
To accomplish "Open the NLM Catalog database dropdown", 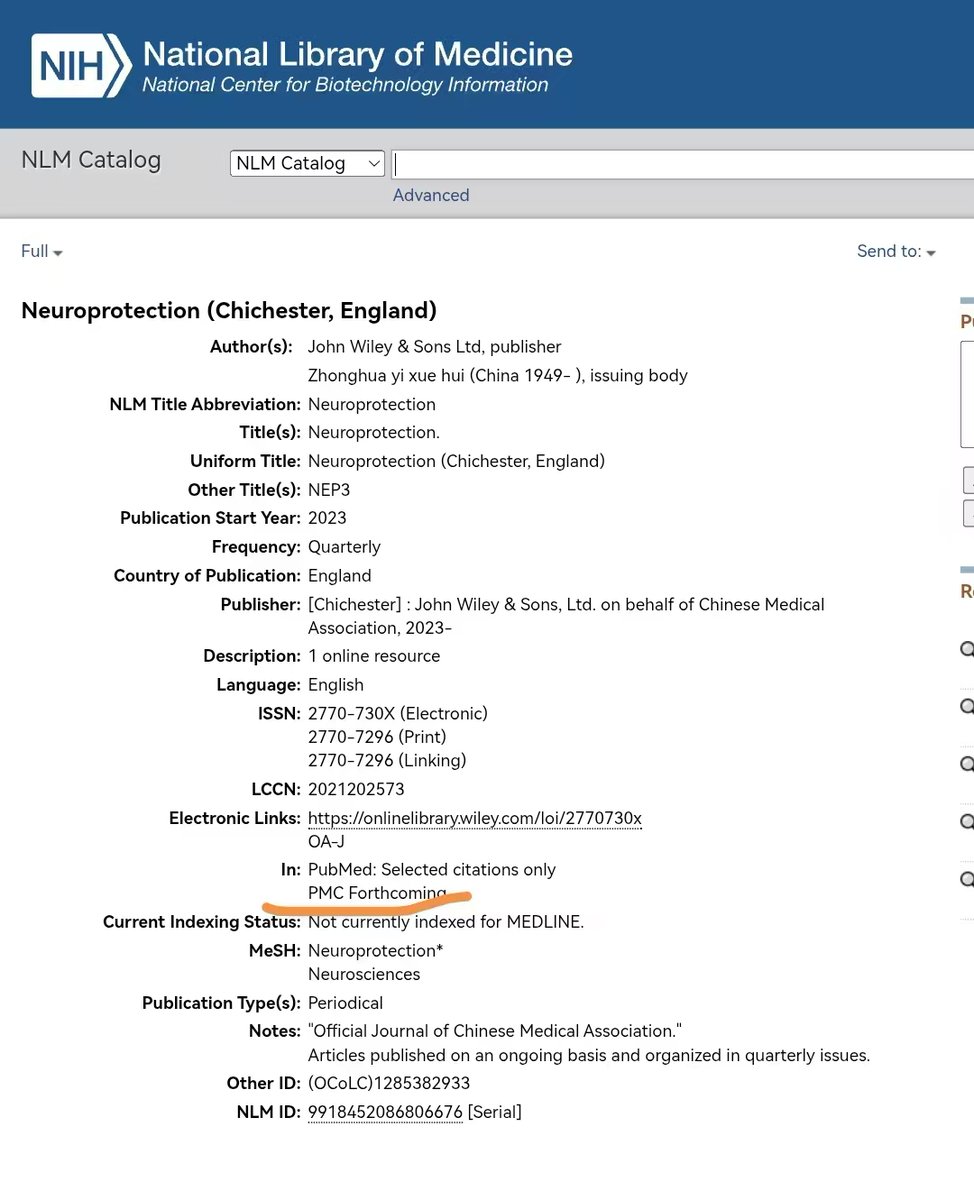I will click(308, 163).
